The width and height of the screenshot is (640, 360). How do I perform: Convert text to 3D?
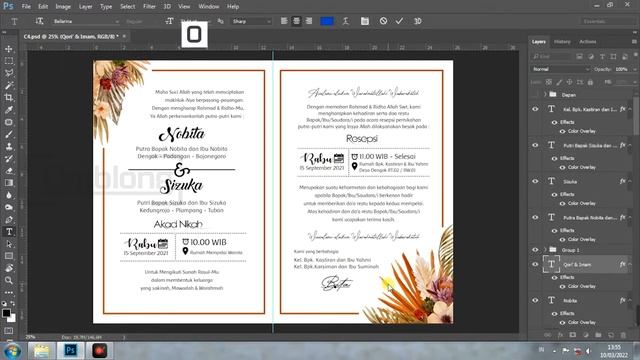(x=418, y=21)
